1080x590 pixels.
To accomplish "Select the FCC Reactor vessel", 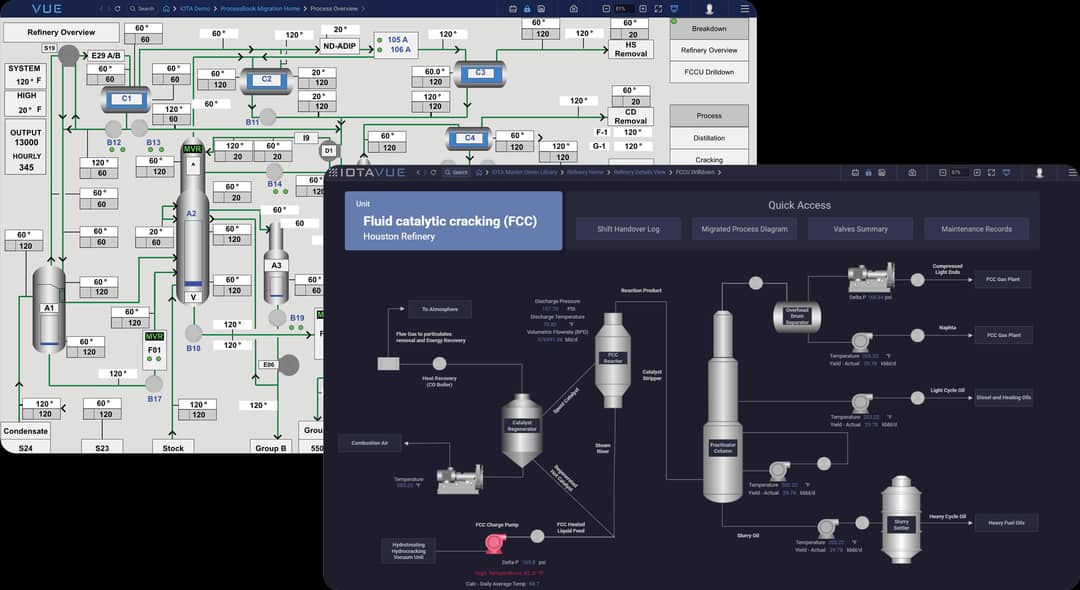I will [613, 359].
